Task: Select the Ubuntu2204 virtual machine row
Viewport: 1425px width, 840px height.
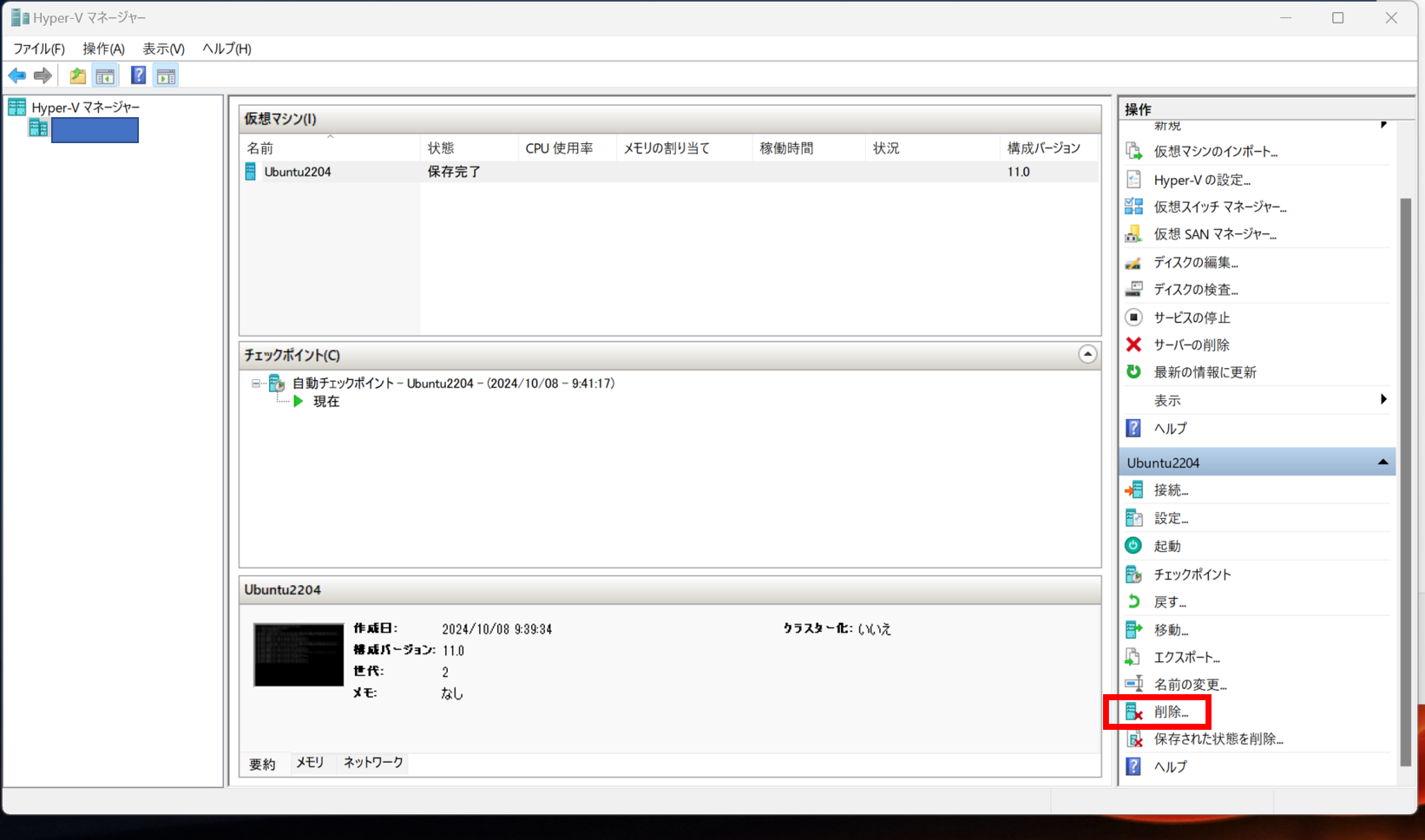Action: pyautogui.click(x=670, y=172)
